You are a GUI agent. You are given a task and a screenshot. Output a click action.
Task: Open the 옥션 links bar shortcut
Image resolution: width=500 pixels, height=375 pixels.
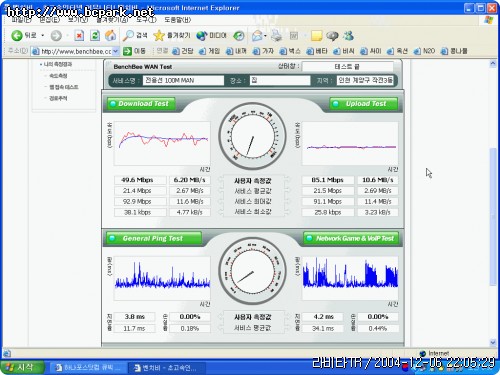coord(397,51)
